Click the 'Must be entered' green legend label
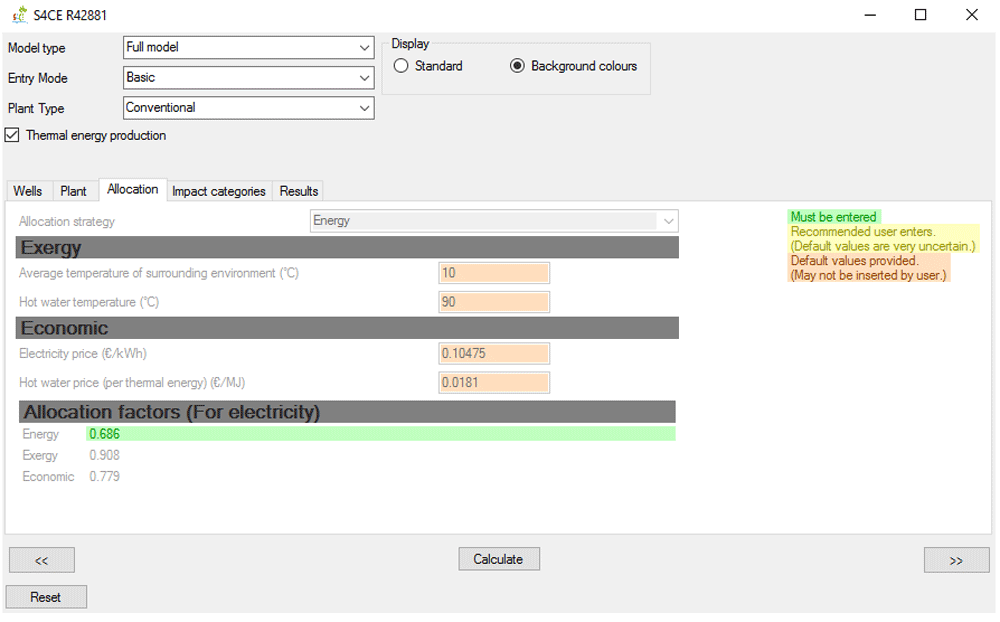This screenshot has height=622, width=1000. click(x=834, y=217)
